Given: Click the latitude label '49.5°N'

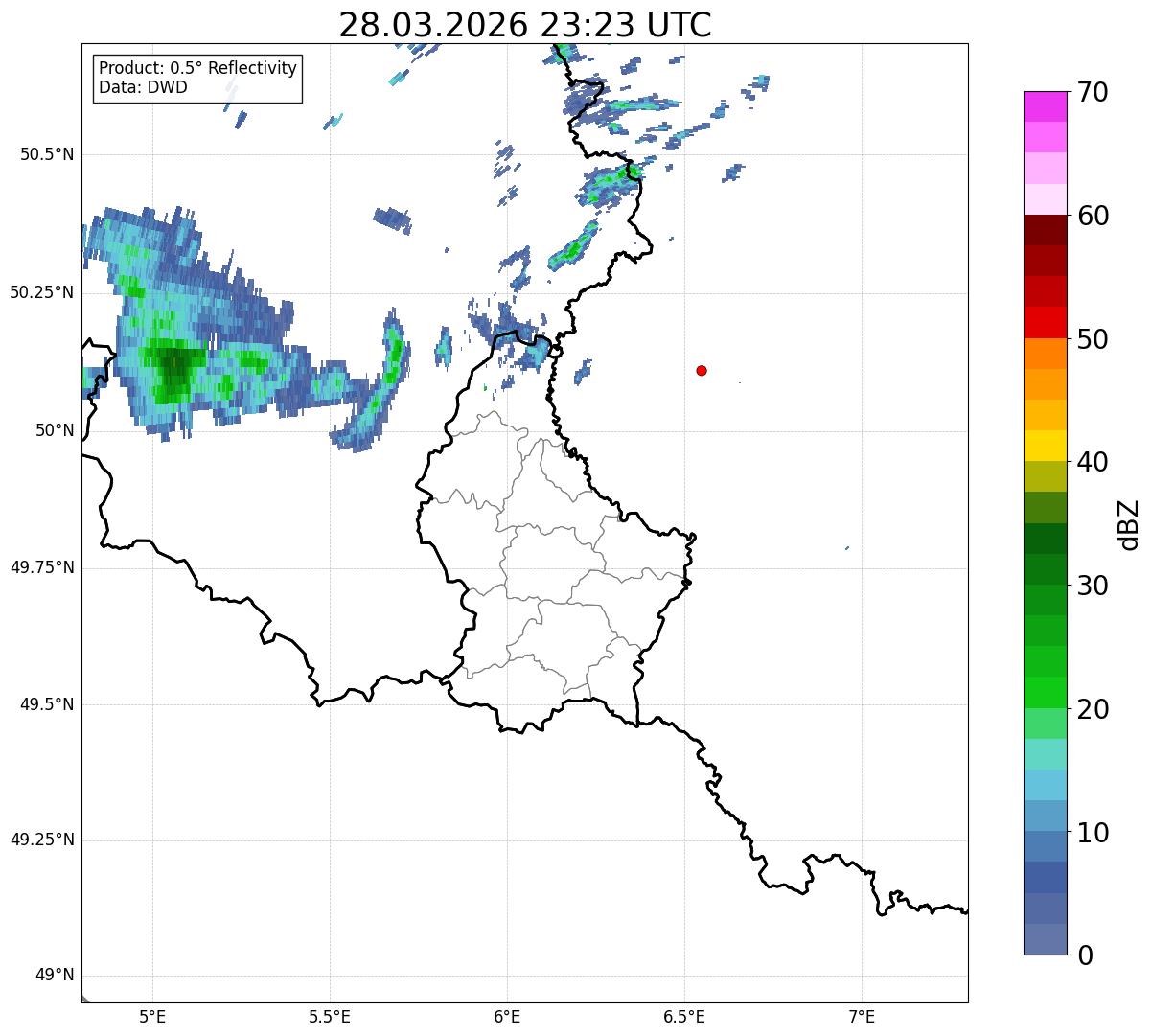Looking at the screenshot, I should point(47,704).
